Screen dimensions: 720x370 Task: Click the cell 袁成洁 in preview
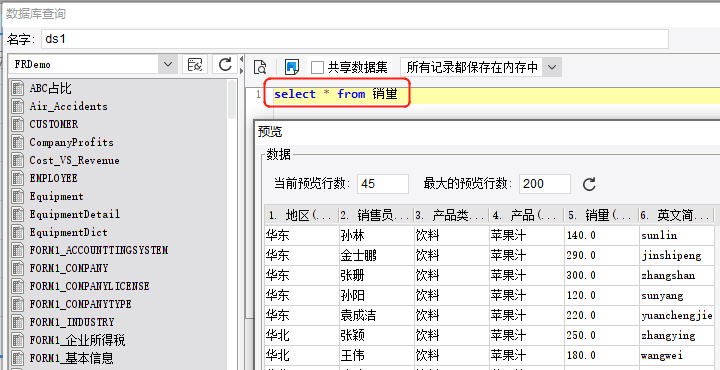tap(377, 315)
